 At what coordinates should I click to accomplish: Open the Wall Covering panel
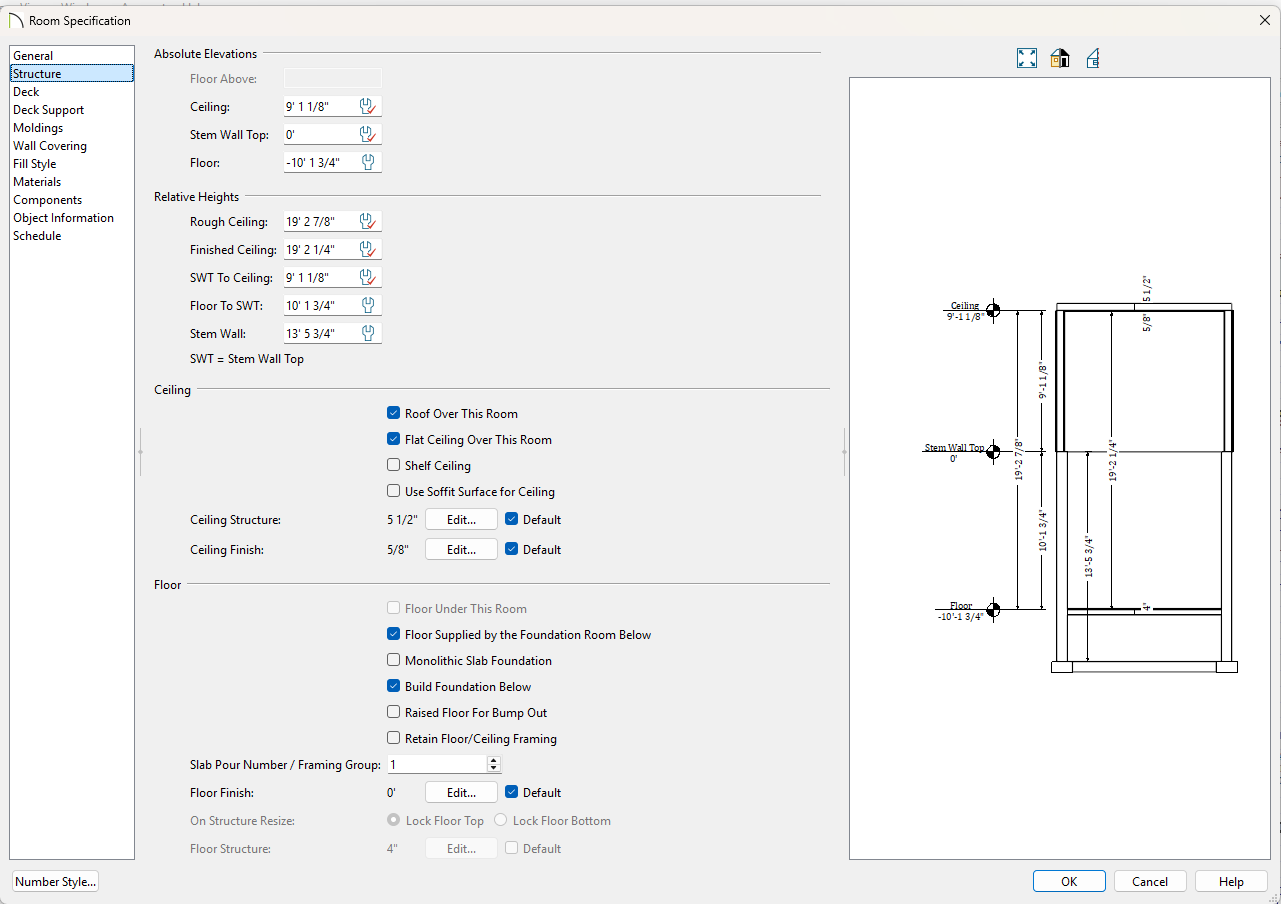(50, 146)
